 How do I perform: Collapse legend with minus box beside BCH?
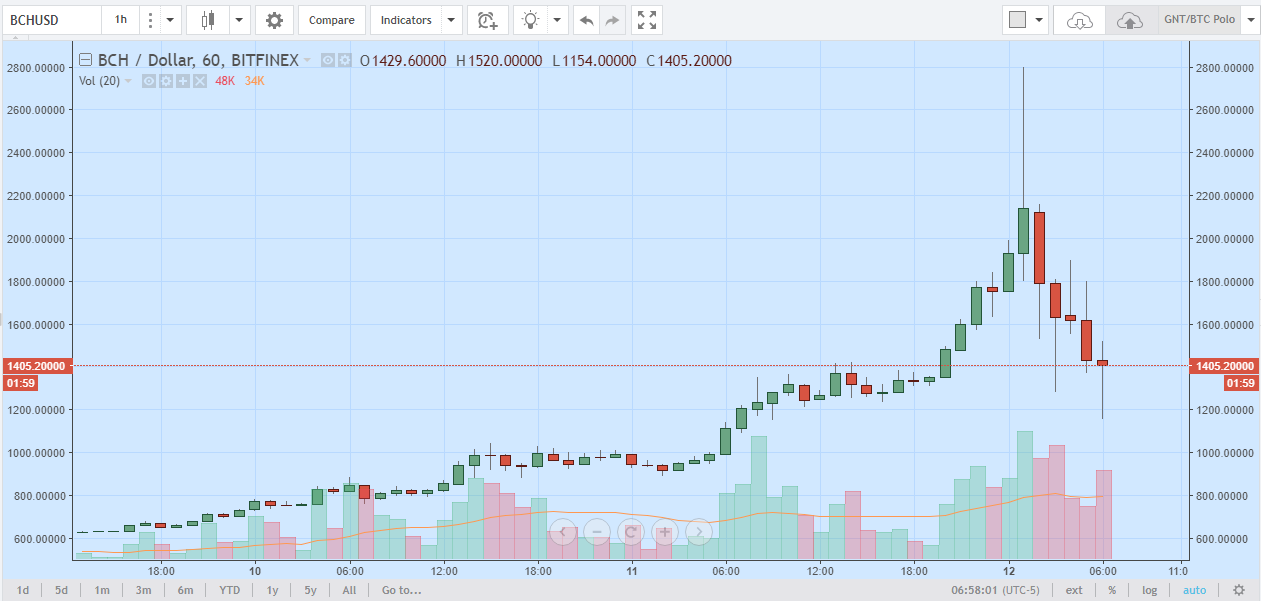(x=86, y=60)
